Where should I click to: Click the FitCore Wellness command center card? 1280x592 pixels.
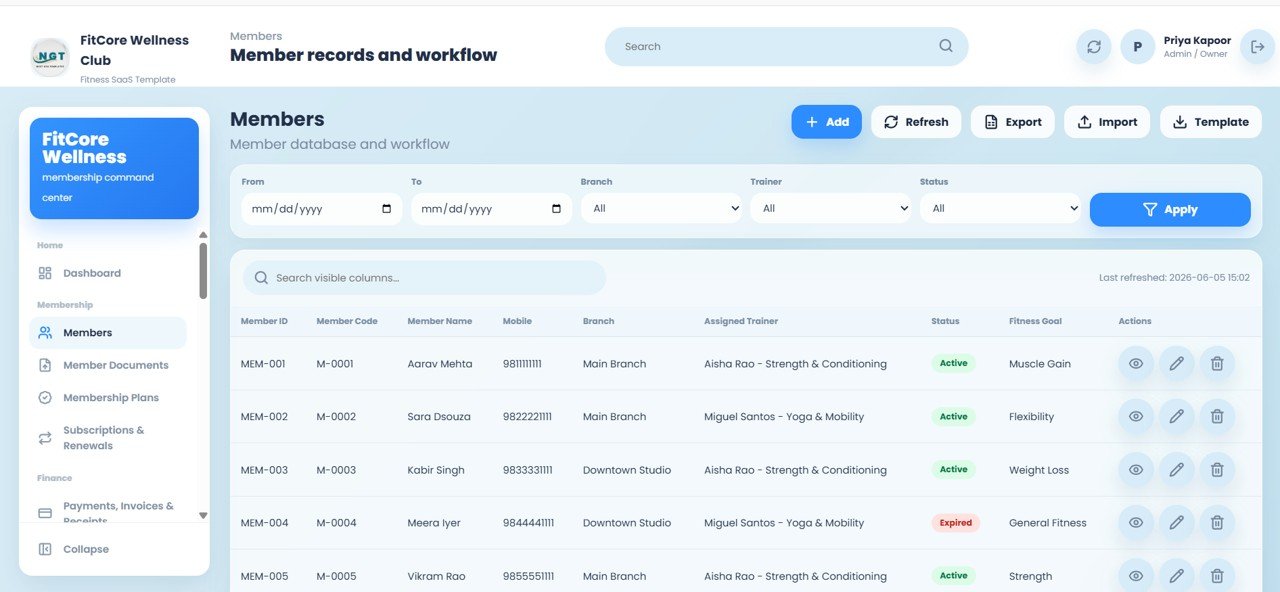pos(114,168)
